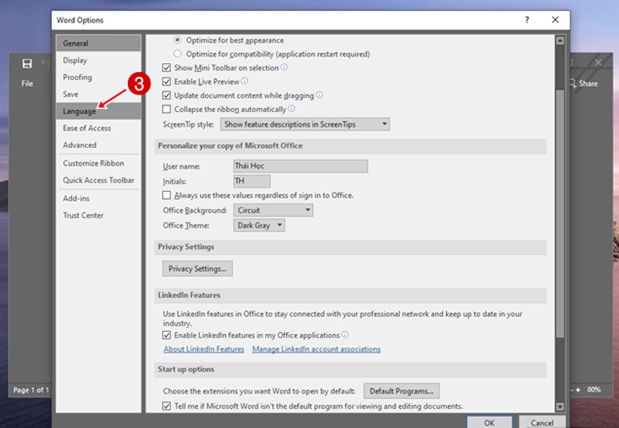Open the Customize Ribbon category
This screenshot has height=428, width=619.
point(94,163)
